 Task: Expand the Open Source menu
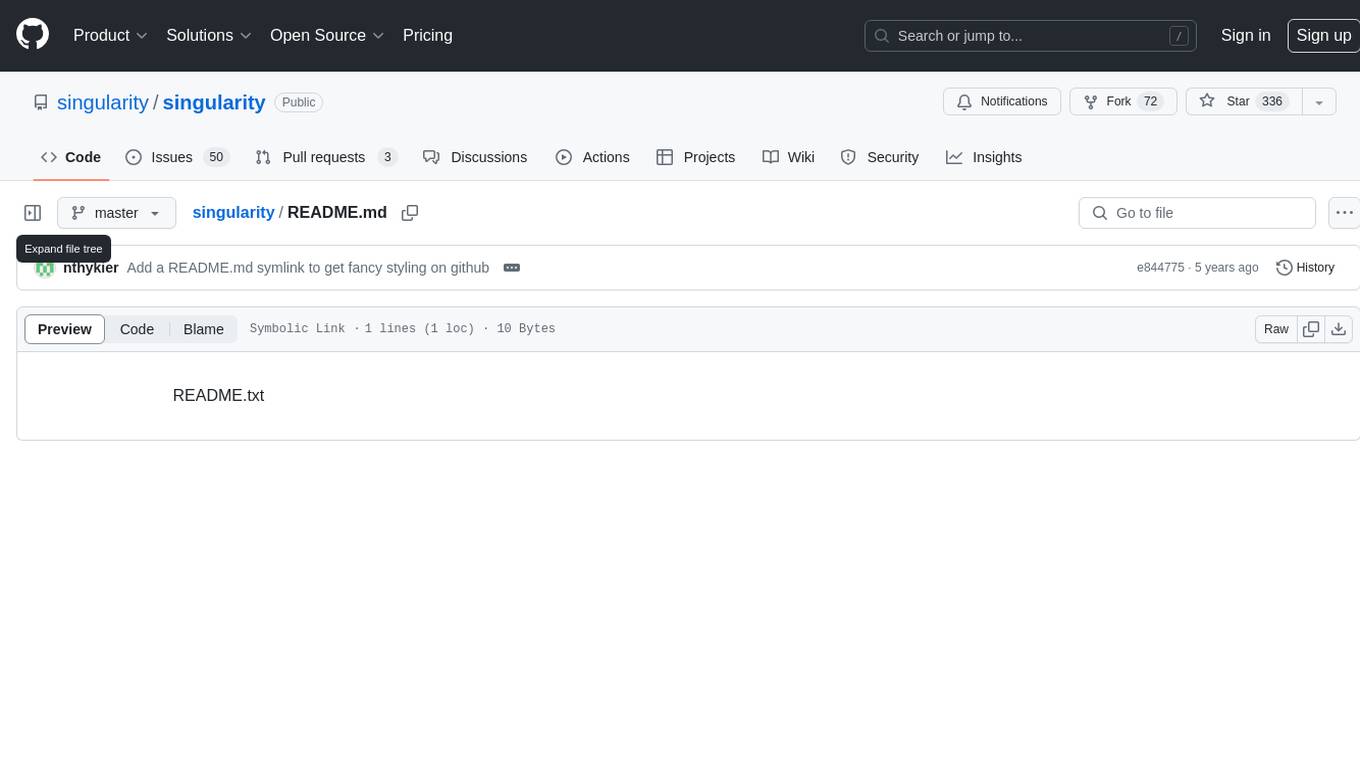[x=327, y=35]
